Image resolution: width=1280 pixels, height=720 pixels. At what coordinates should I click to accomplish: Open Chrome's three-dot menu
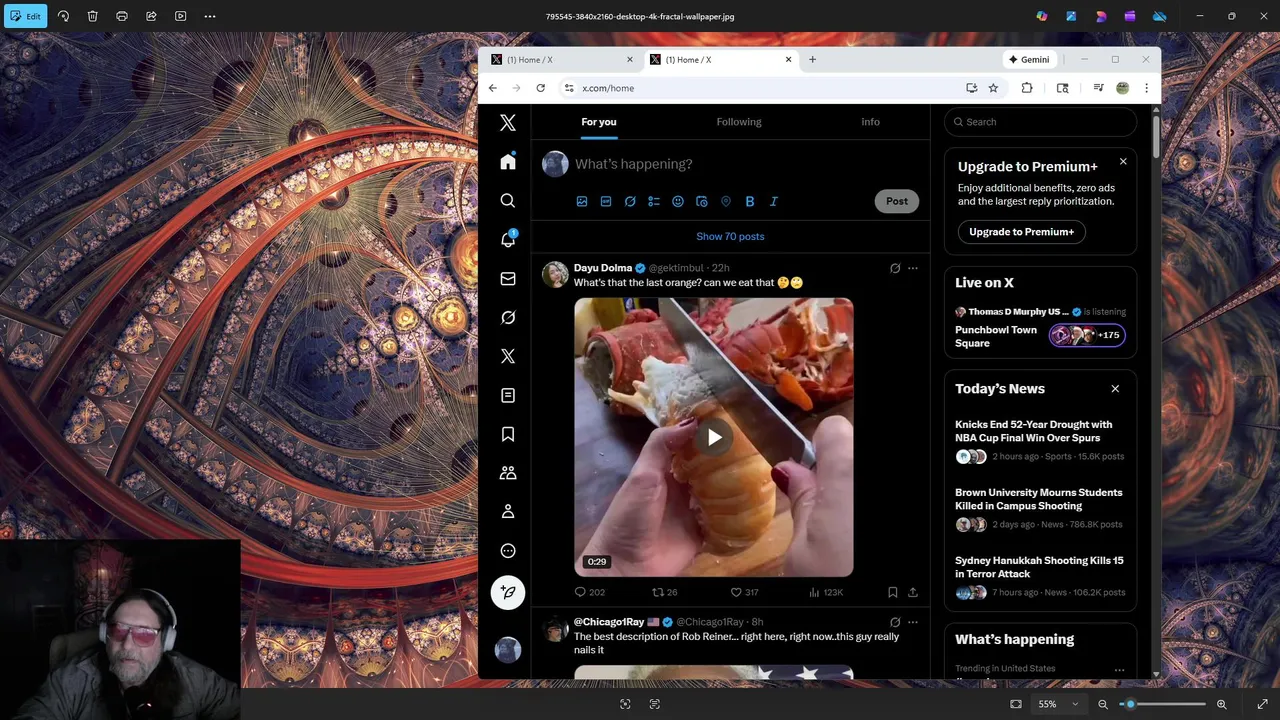tap(1146, 88)
